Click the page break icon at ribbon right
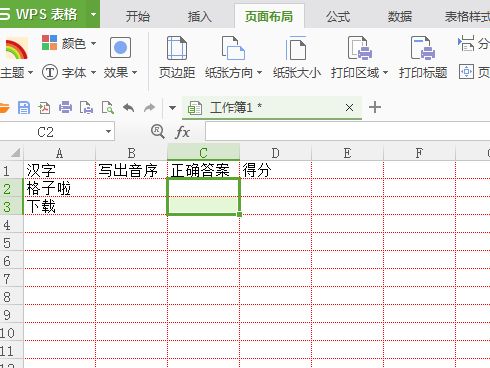Image resolution: width=490 pixels, height=368 pixels. pyautogui.click(x=466, y=43)
